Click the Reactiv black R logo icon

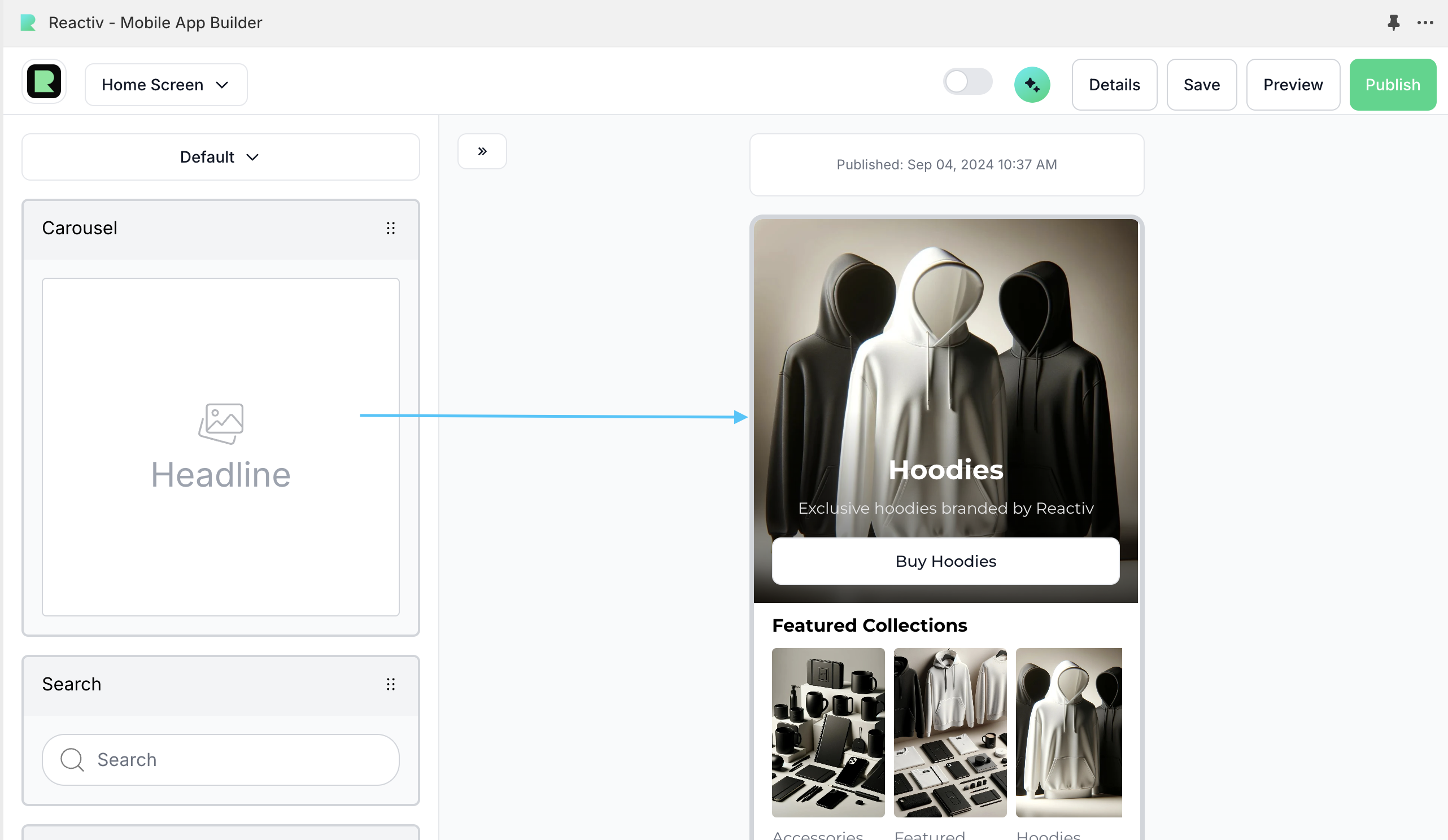point(43,82)
